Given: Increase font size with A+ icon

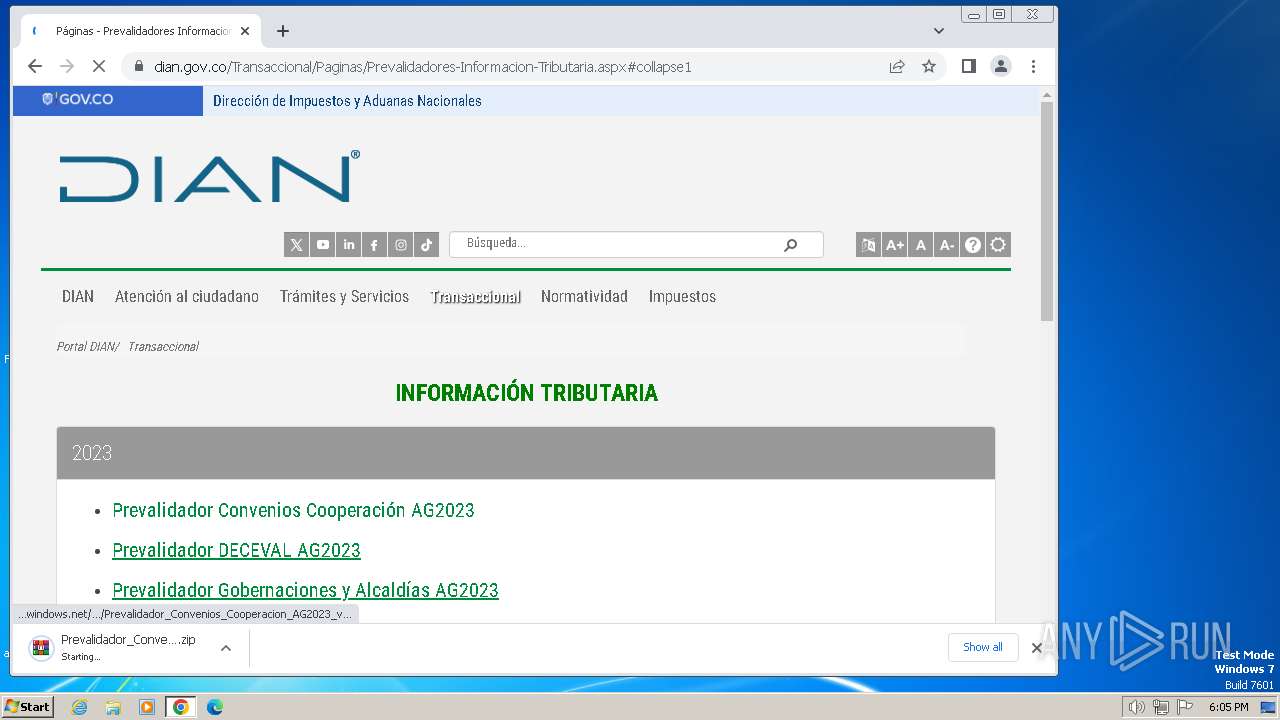Looking at the screenshot, I should tap(894, 245).
